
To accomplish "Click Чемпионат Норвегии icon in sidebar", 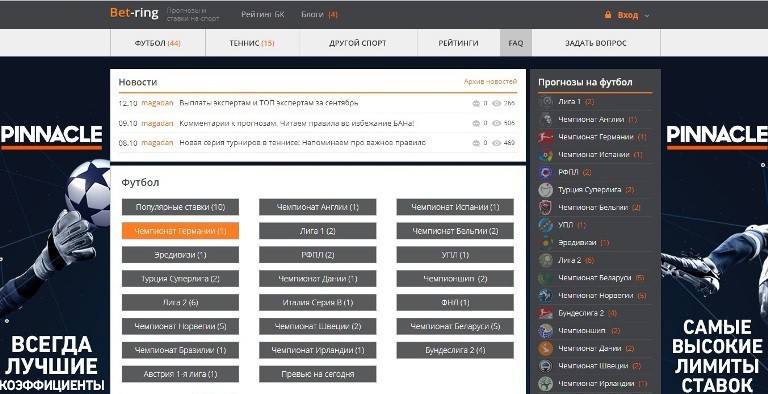I will click(x=546, y=296).
